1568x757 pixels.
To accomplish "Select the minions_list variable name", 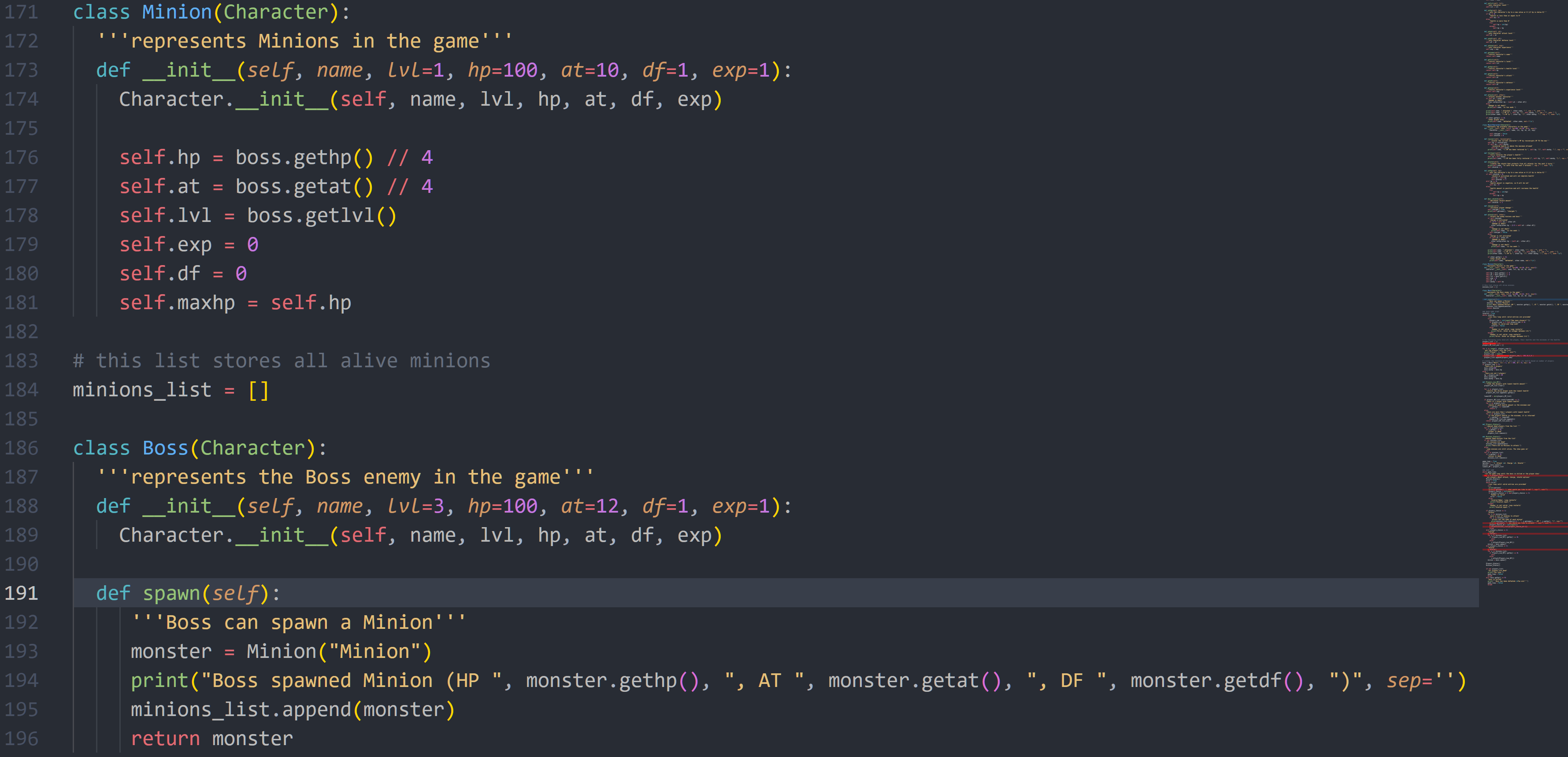I will coord(142,389).
